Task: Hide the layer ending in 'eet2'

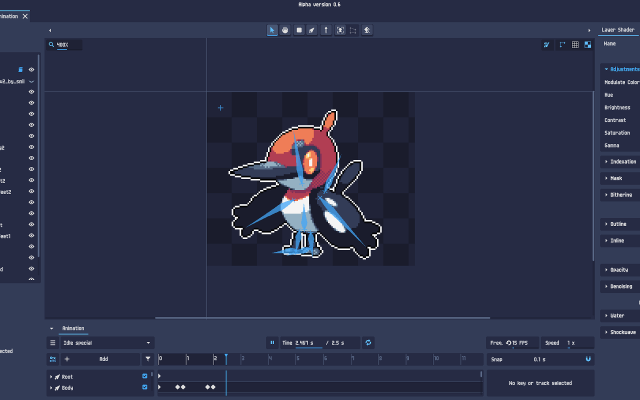Action: (31, 191)
